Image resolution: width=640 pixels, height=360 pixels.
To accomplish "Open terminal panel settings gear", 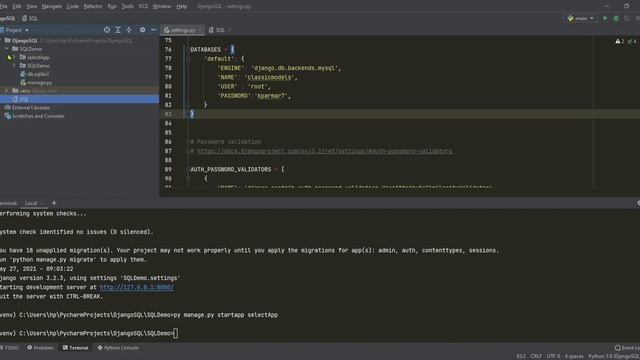I will [638, 203].
